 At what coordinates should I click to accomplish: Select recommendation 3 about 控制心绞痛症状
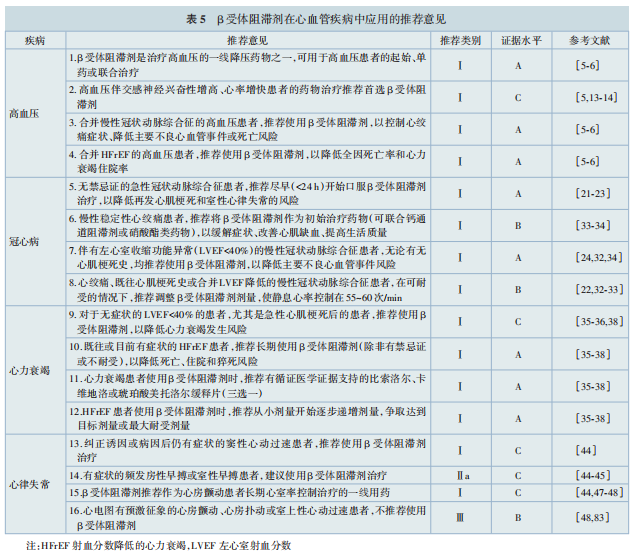tap(247, 129)
